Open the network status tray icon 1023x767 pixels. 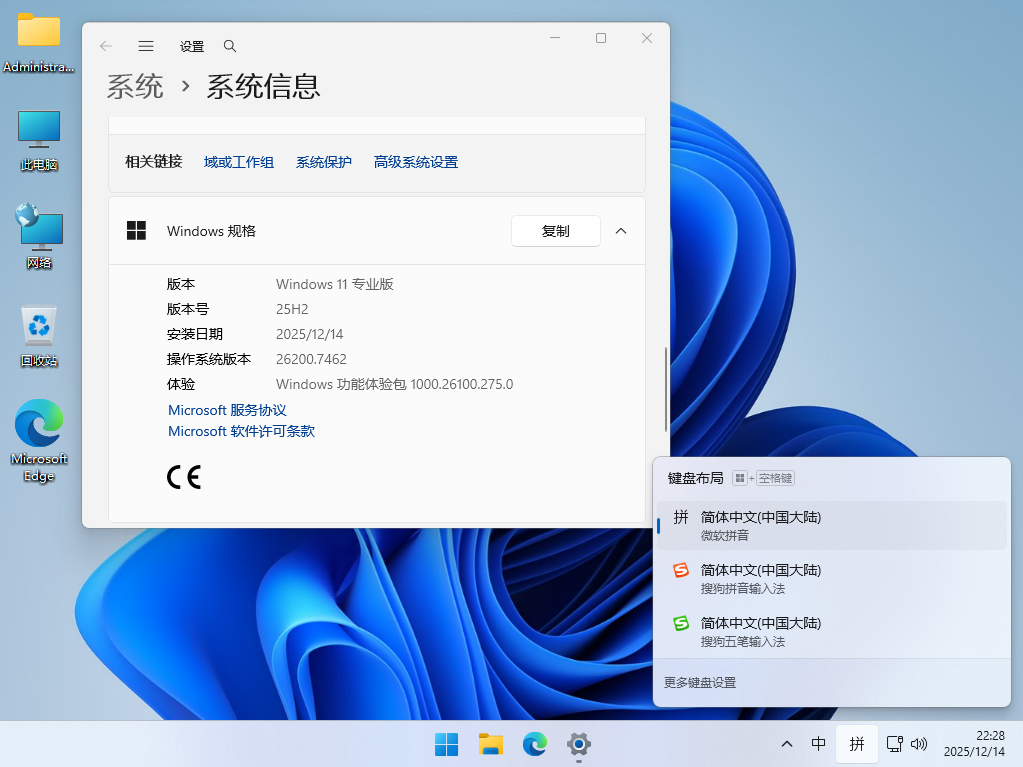click(894, 744)
